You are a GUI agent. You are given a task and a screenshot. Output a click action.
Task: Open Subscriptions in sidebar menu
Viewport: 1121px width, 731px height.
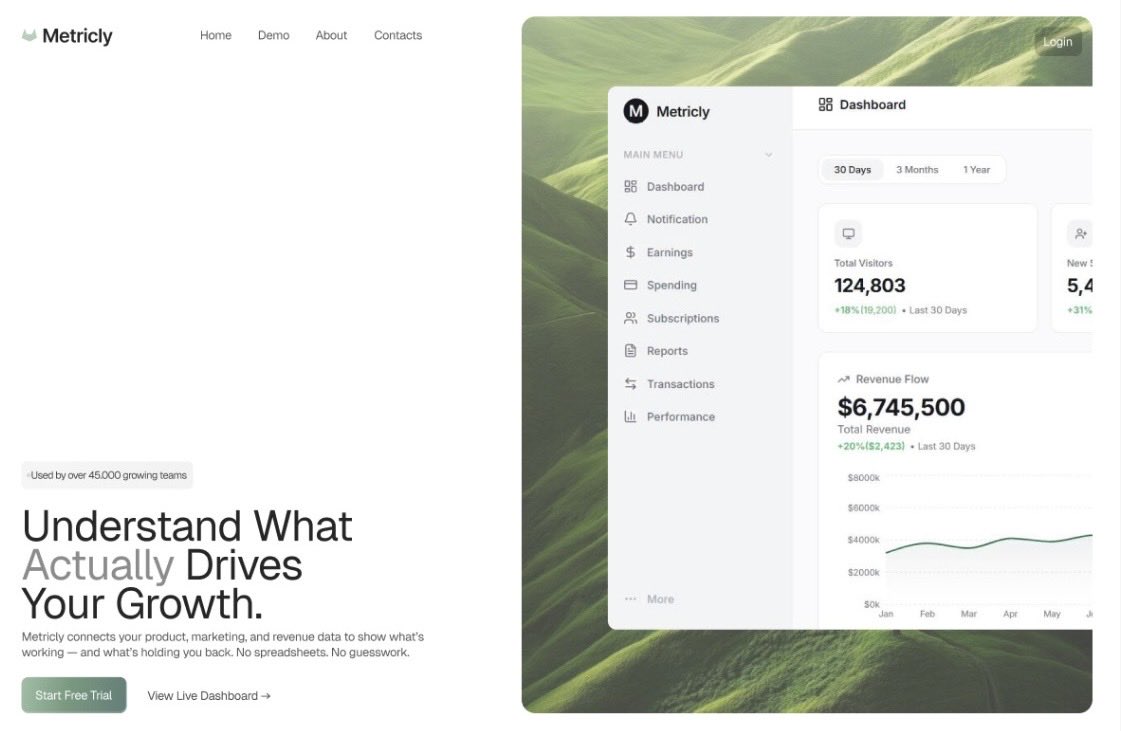(683, 318)
